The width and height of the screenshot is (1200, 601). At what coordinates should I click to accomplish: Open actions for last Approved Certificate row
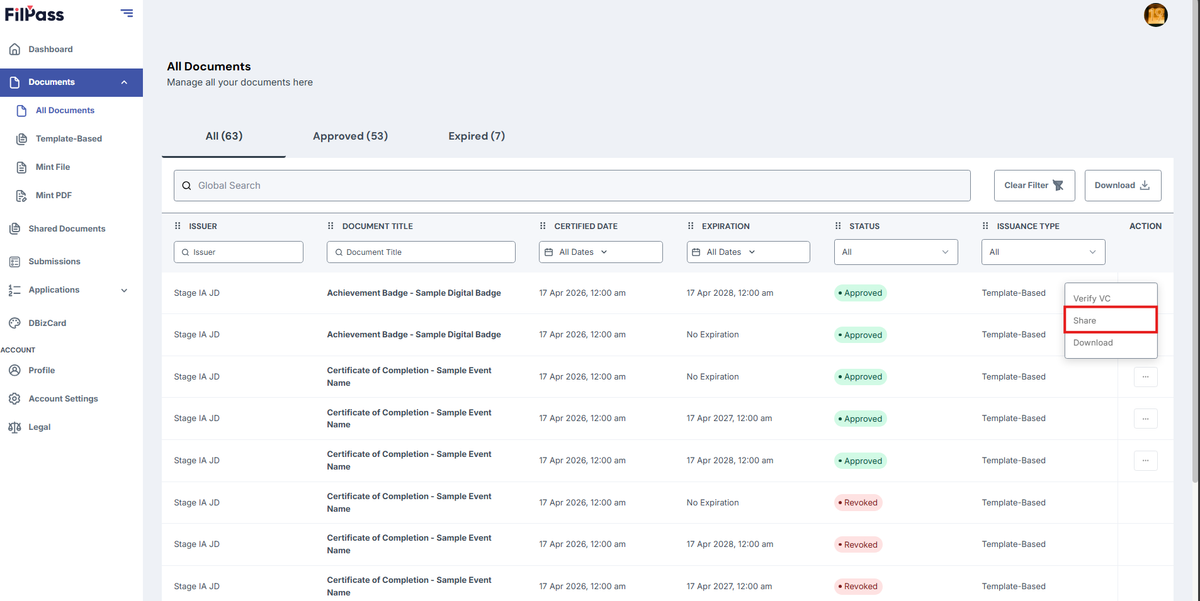click(1146, 461)
